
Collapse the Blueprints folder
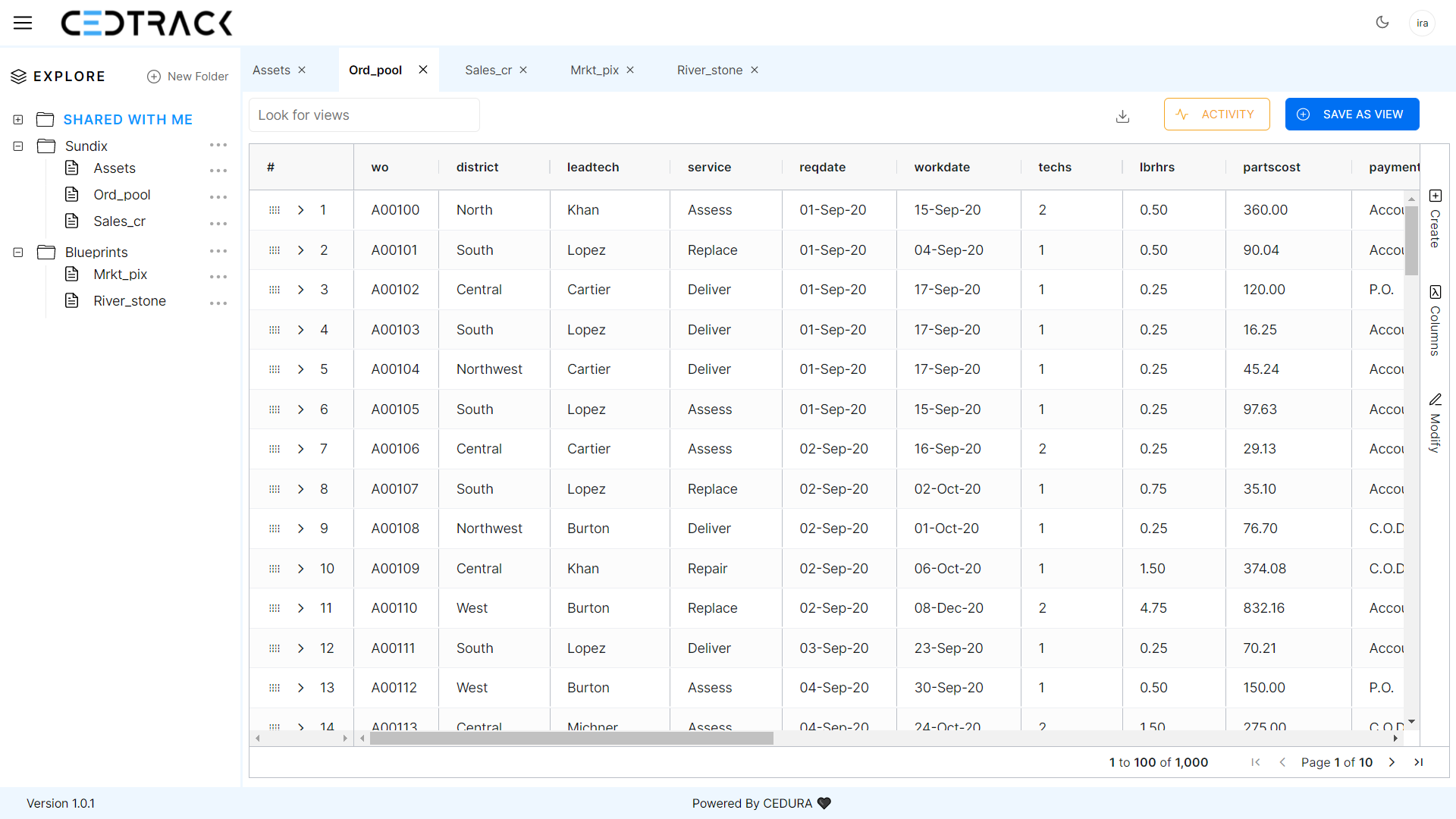point(18,253)
